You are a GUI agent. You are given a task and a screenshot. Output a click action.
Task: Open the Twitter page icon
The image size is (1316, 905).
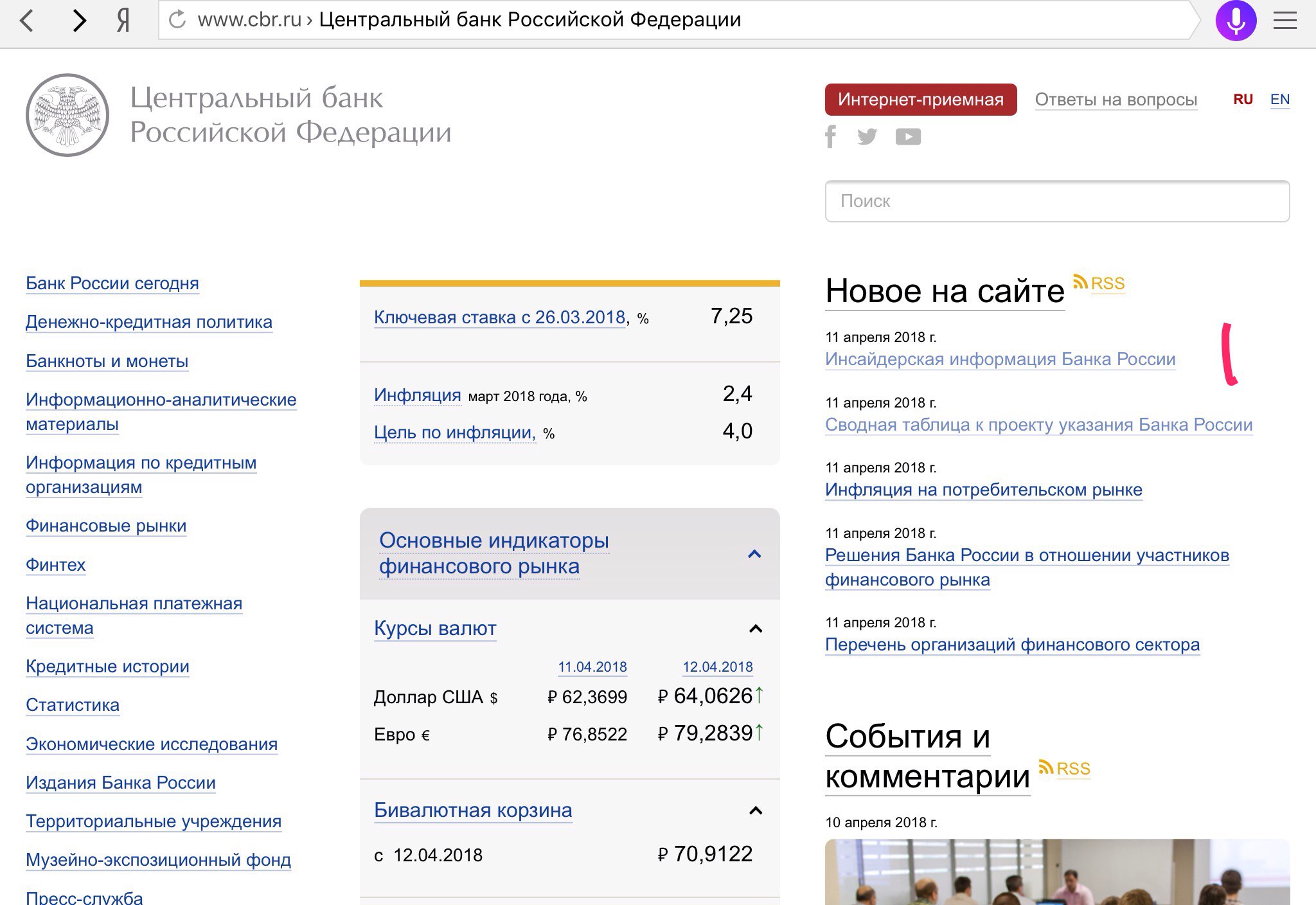(x=867, y=136)
